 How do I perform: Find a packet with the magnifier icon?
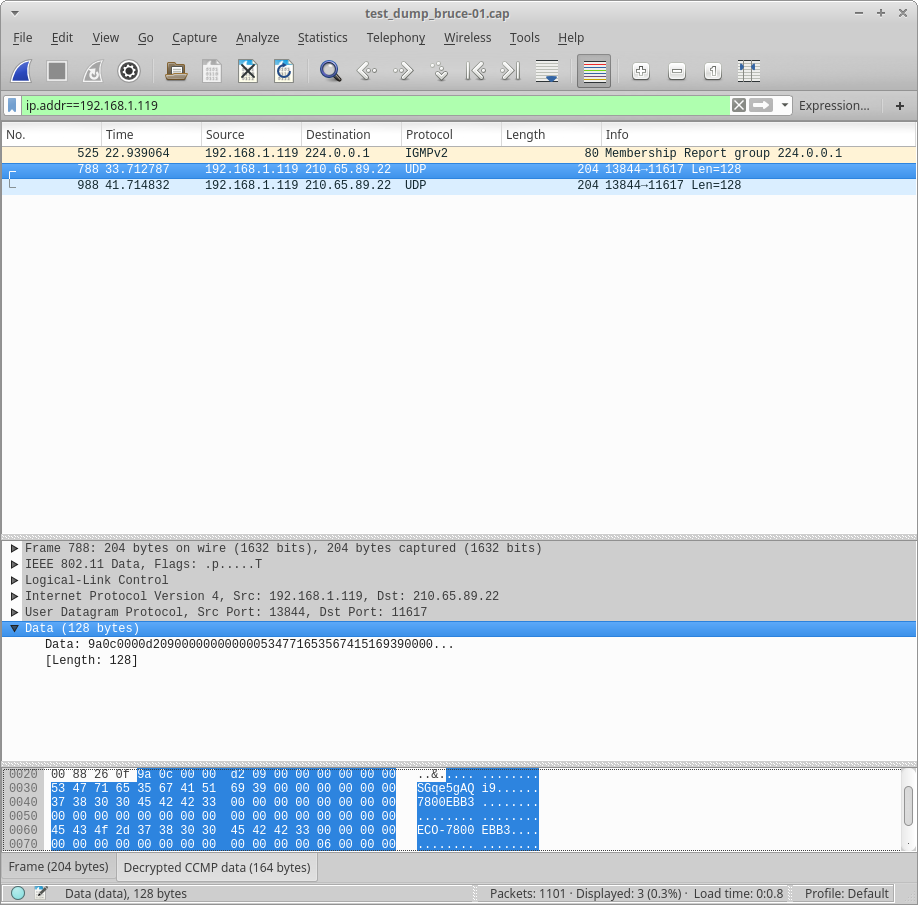(x=331, y=71)
